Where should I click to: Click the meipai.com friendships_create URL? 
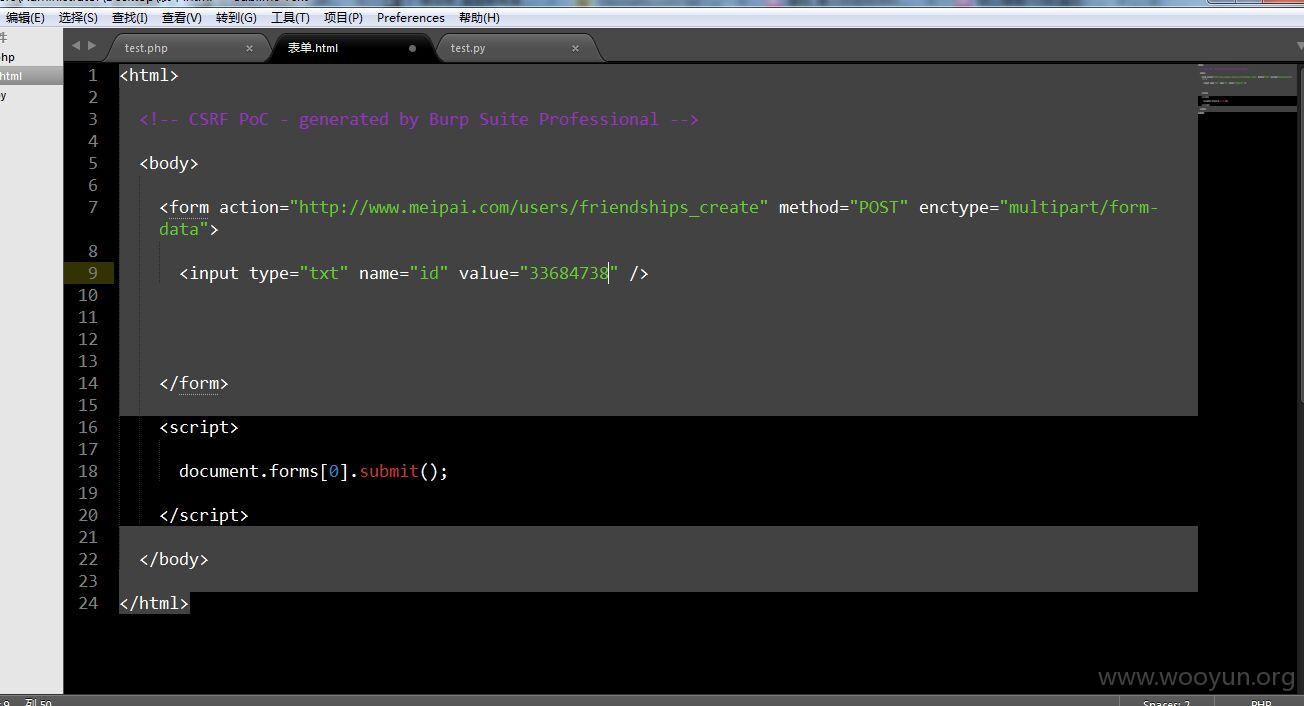[529, 207]
